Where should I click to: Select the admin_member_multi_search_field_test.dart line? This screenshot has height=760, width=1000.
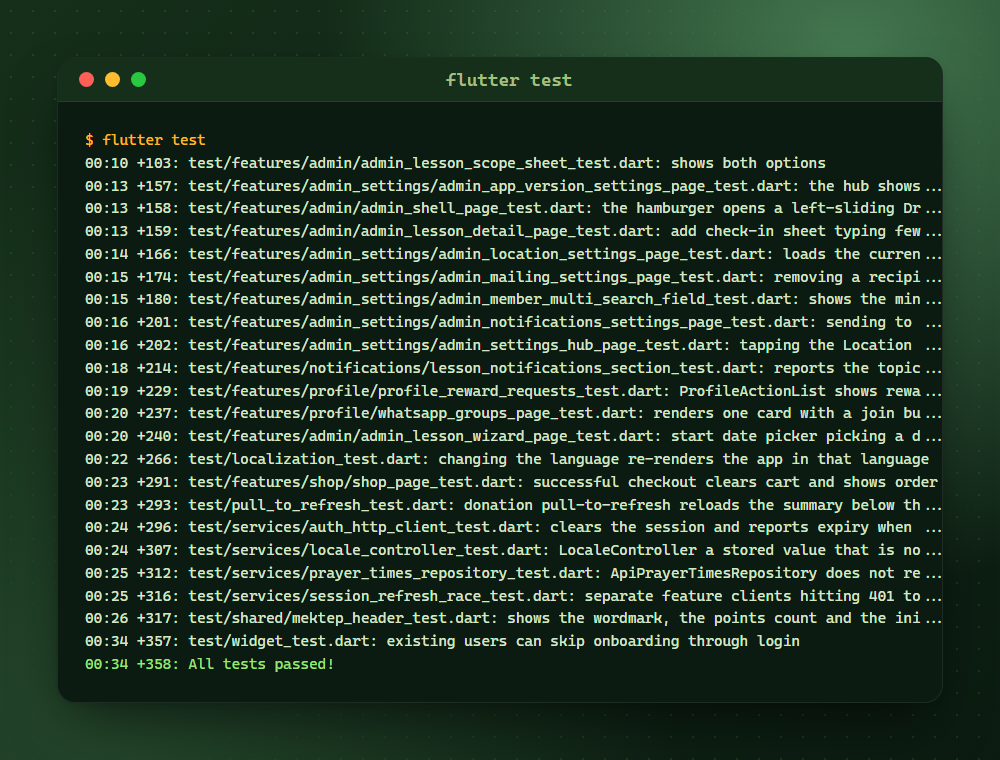(513, 300)
